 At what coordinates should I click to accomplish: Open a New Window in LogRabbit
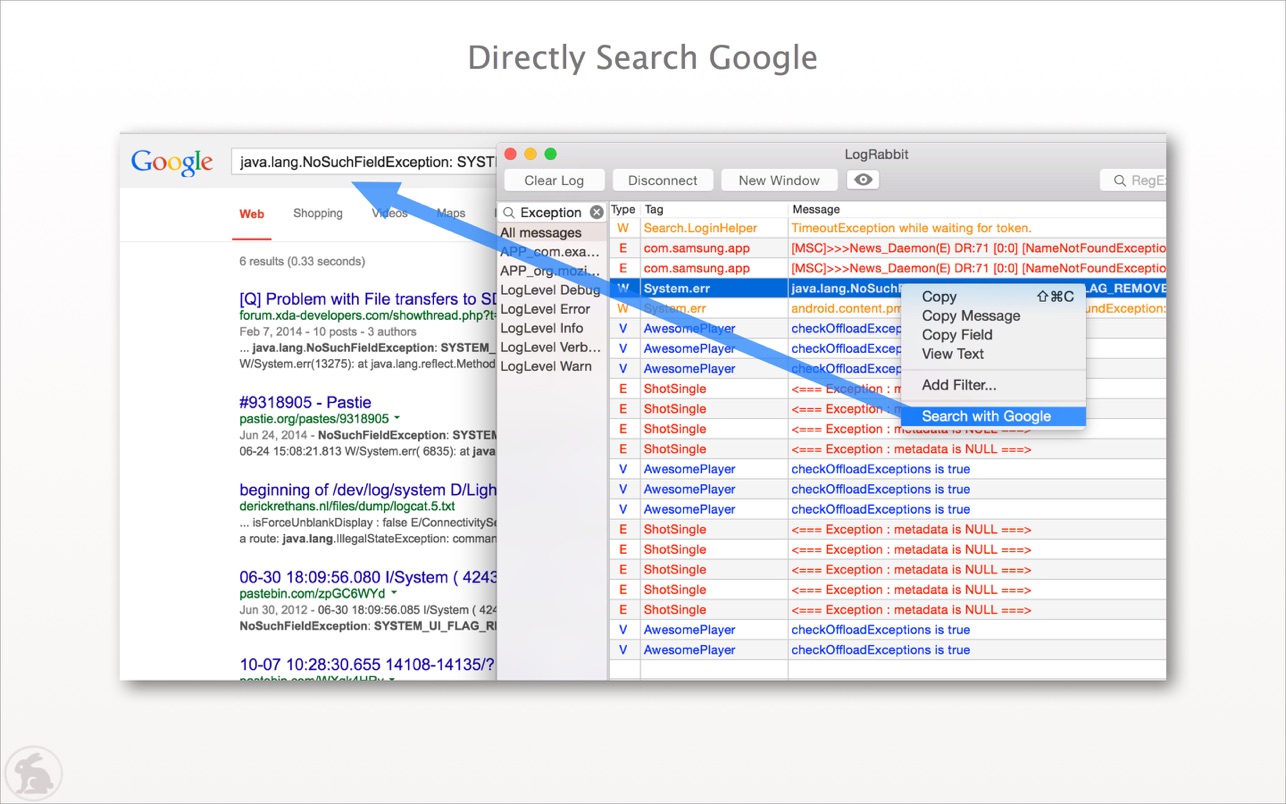(779, 180)
